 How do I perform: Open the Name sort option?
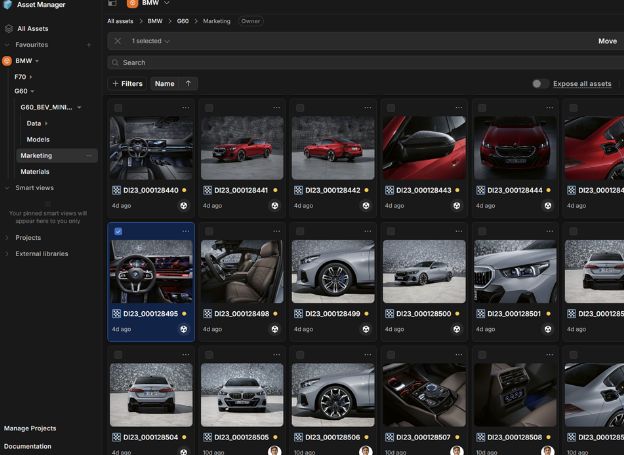click(164, 84)
